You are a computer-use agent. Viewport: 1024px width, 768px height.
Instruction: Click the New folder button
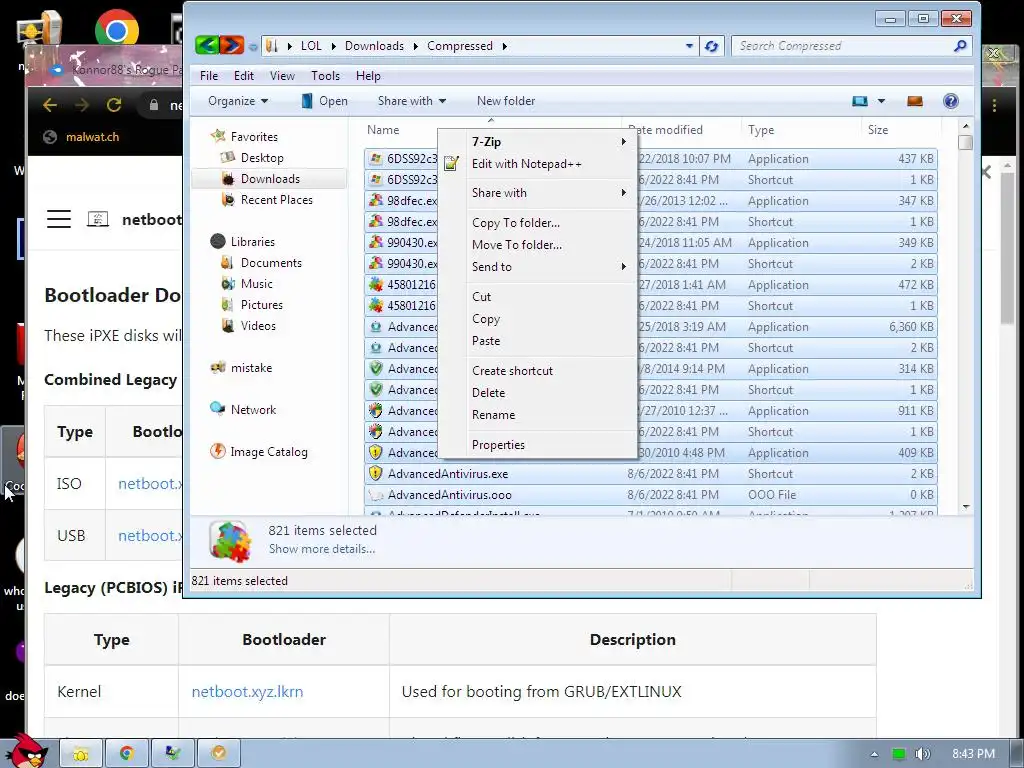point(506,101)
